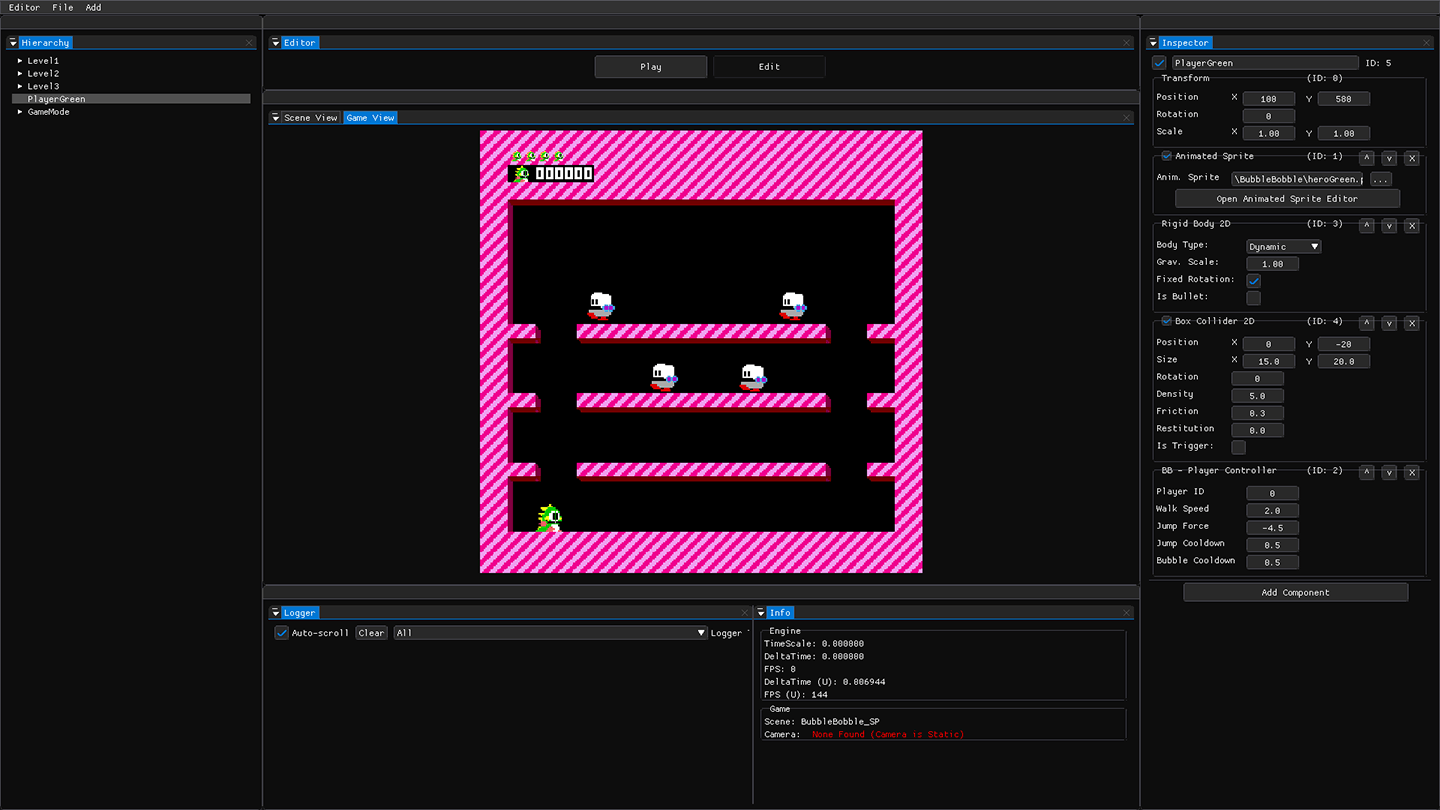Open the Body Type dropdown
This screenshot has height=810, width=1440.
(1284, 246)
